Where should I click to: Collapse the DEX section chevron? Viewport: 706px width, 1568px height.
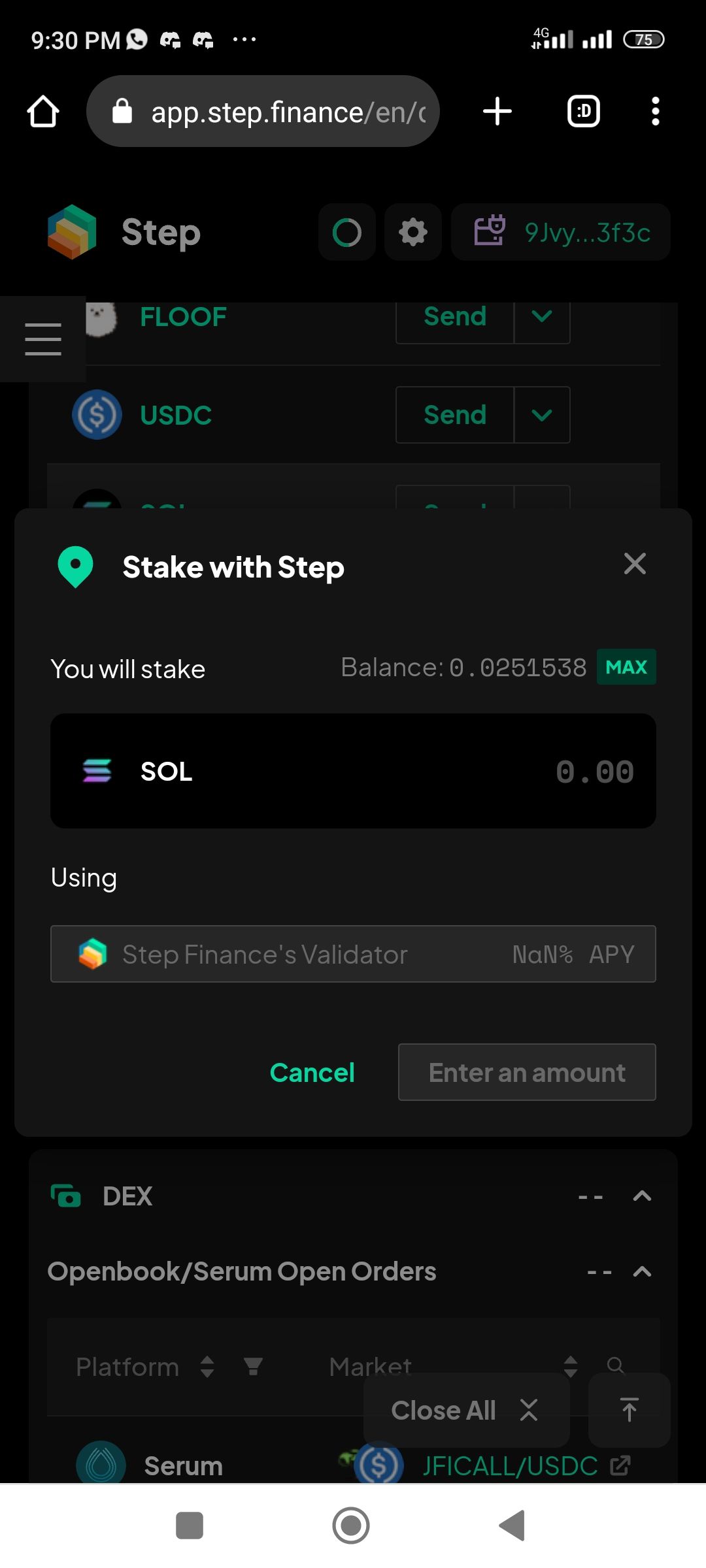click(x=643, y=1196)
